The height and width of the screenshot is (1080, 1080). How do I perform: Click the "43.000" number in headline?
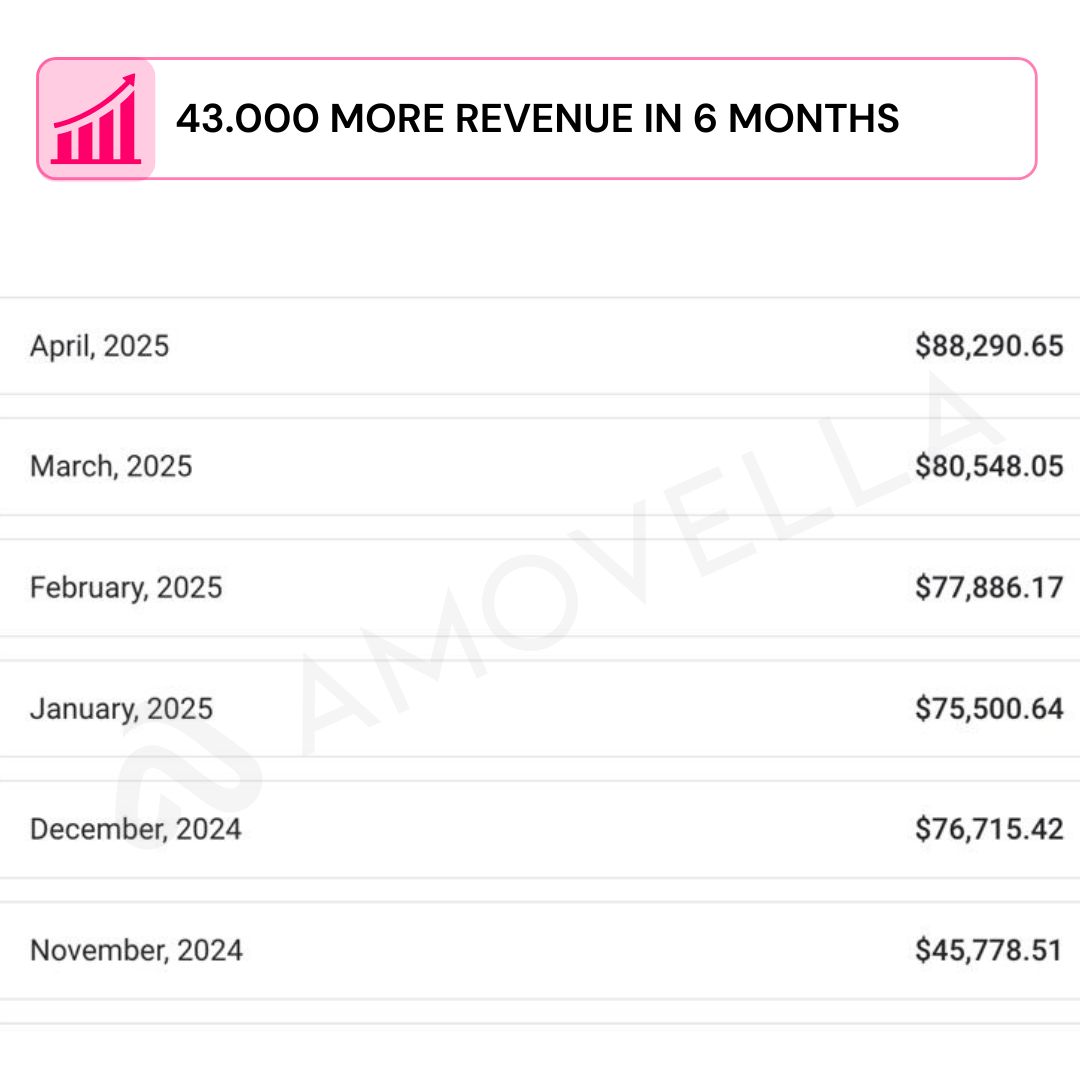pyautogui.click(x=247, y=119)
